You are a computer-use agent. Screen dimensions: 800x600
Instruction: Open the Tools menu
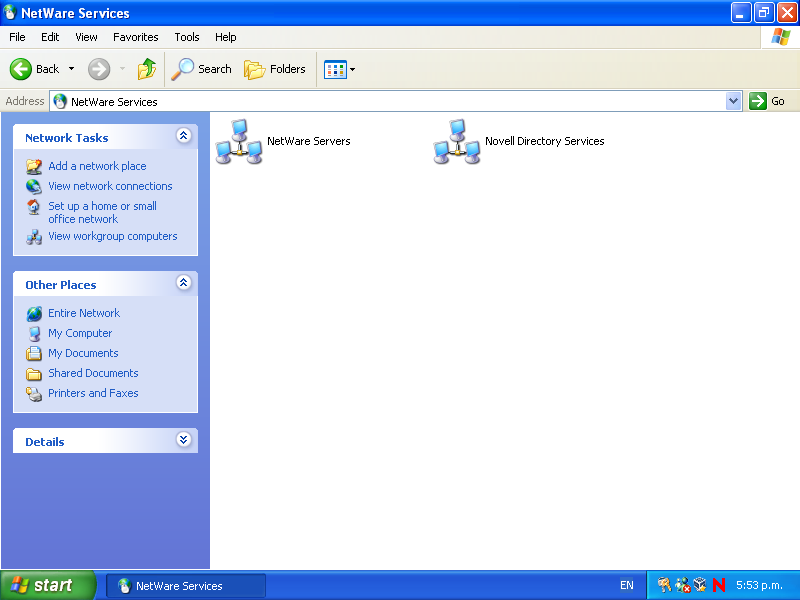[187, 37]
